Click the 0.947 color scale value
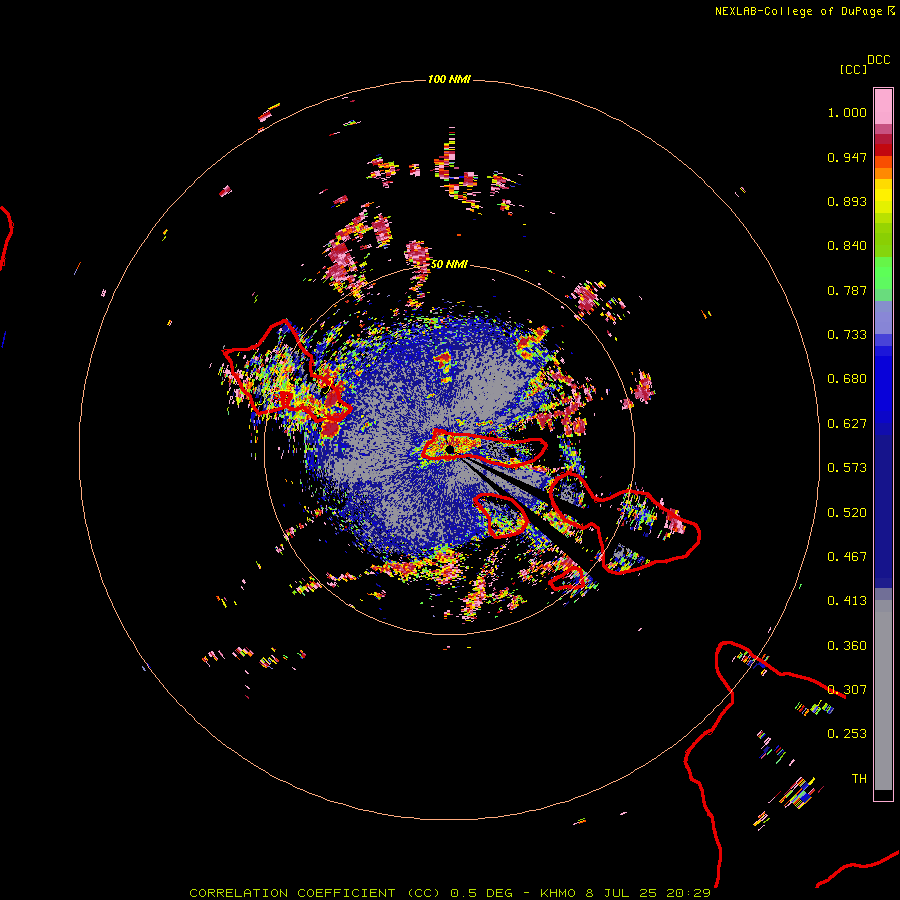 (847, 157)
